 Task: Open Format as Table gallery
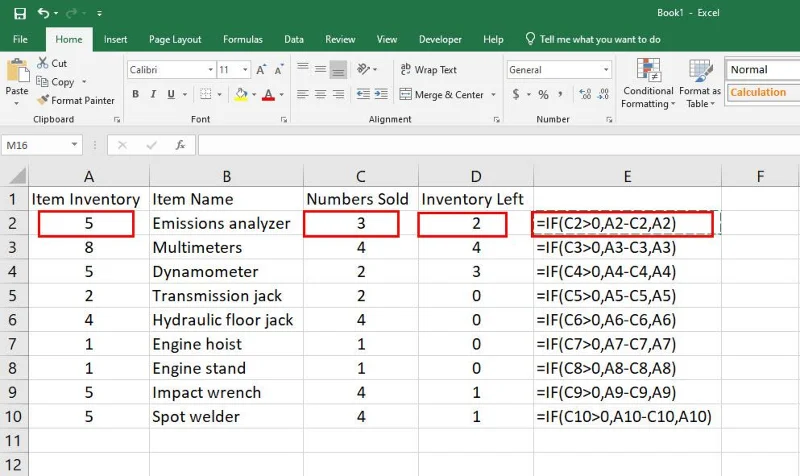pyautogui.click(x=700, y=83)
